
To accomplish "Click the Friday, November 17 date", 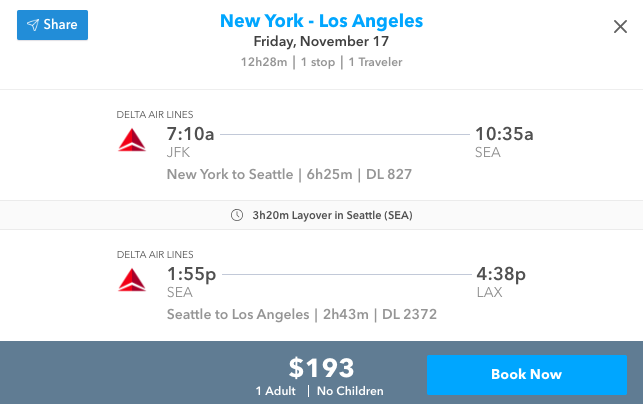I will coord(321,42).
